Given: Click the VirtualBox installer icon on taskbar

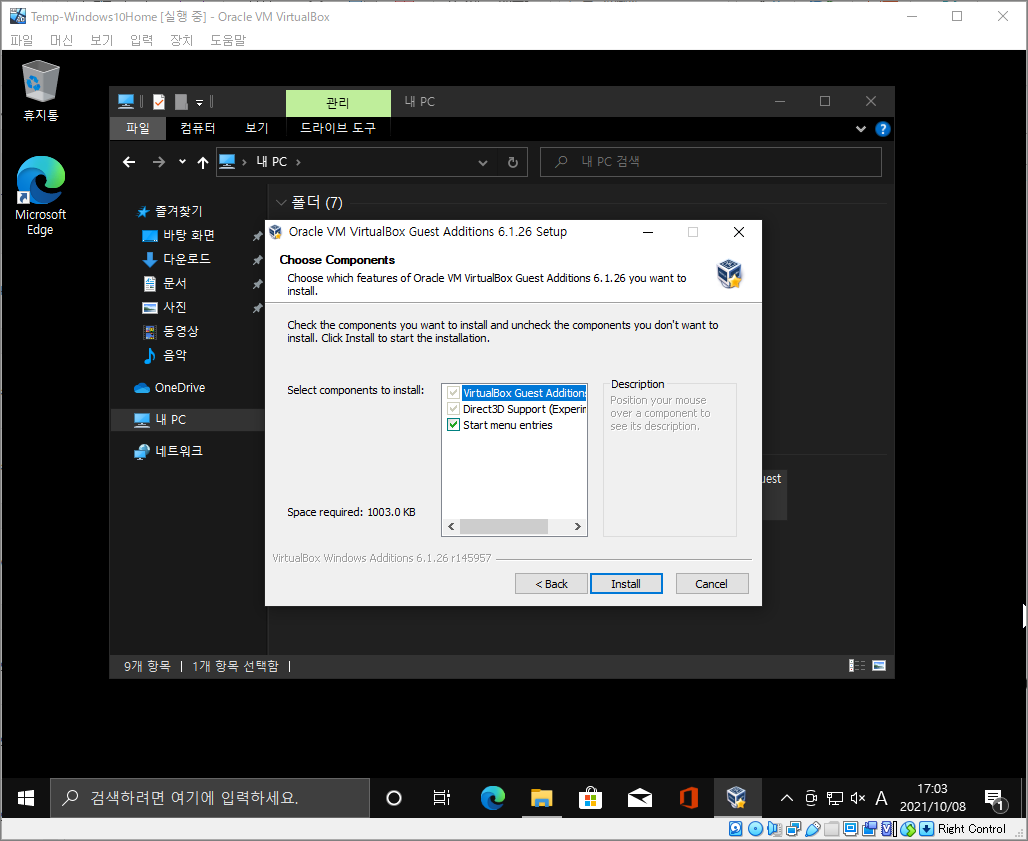Looking at the screenshot, I should (x=737, y=798).
